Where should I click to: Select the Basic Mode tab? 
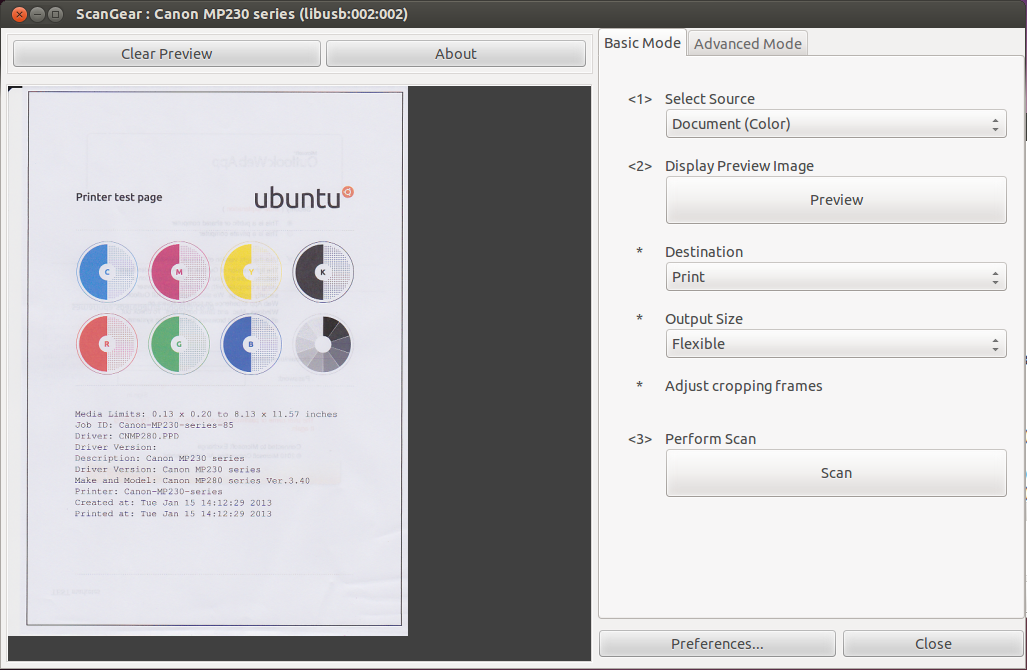point(642,43)
